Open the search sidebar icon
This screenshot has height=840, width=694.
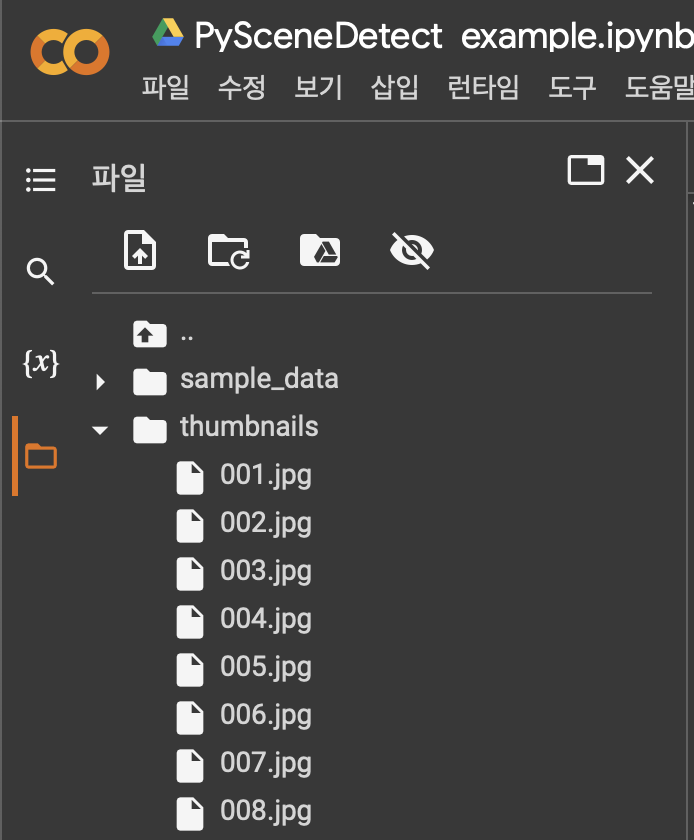click(41, 271)
